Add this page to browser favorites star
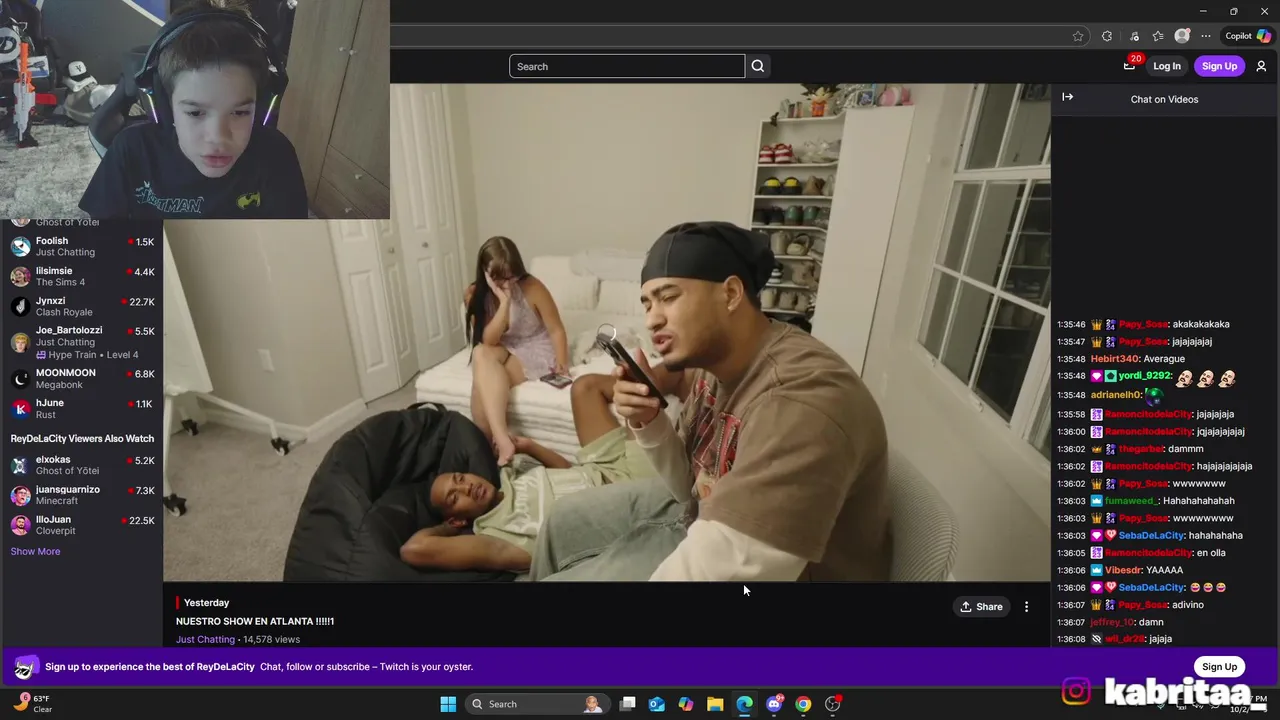1280x720 pixels. tap(1078, 36)
